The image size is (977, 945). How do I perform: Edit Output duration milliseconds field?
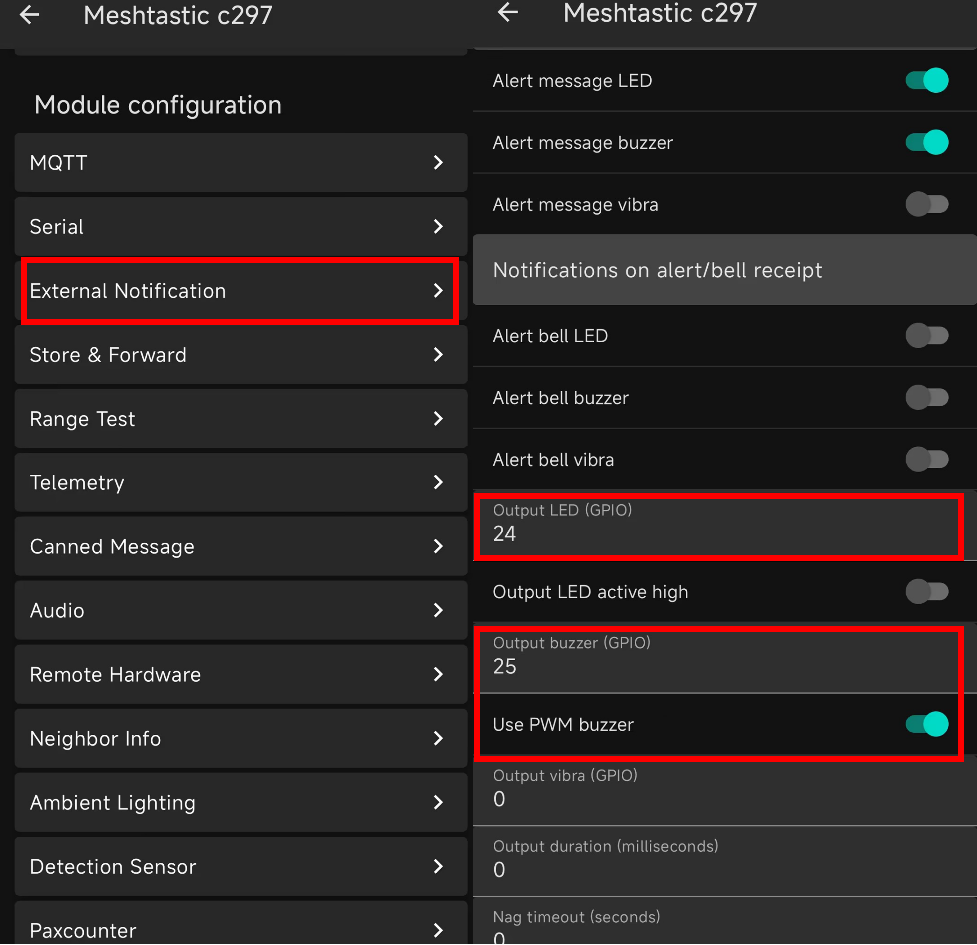pyautogui.click(x=725, y=862)
